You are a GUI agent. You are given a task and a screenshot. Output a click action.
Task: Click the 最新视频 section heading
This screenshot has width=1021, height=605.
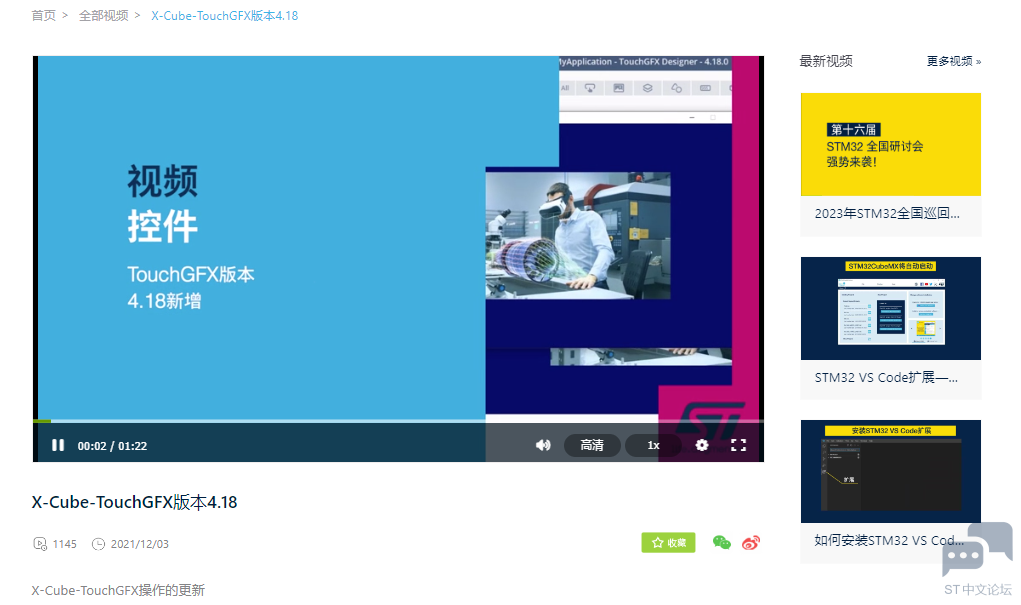tap(826, 61)
